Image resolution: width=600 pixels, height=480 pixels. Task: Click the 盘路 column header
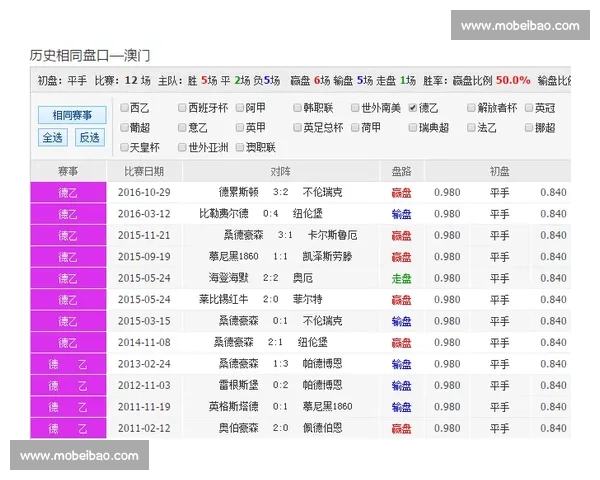[x=401, y=171]
